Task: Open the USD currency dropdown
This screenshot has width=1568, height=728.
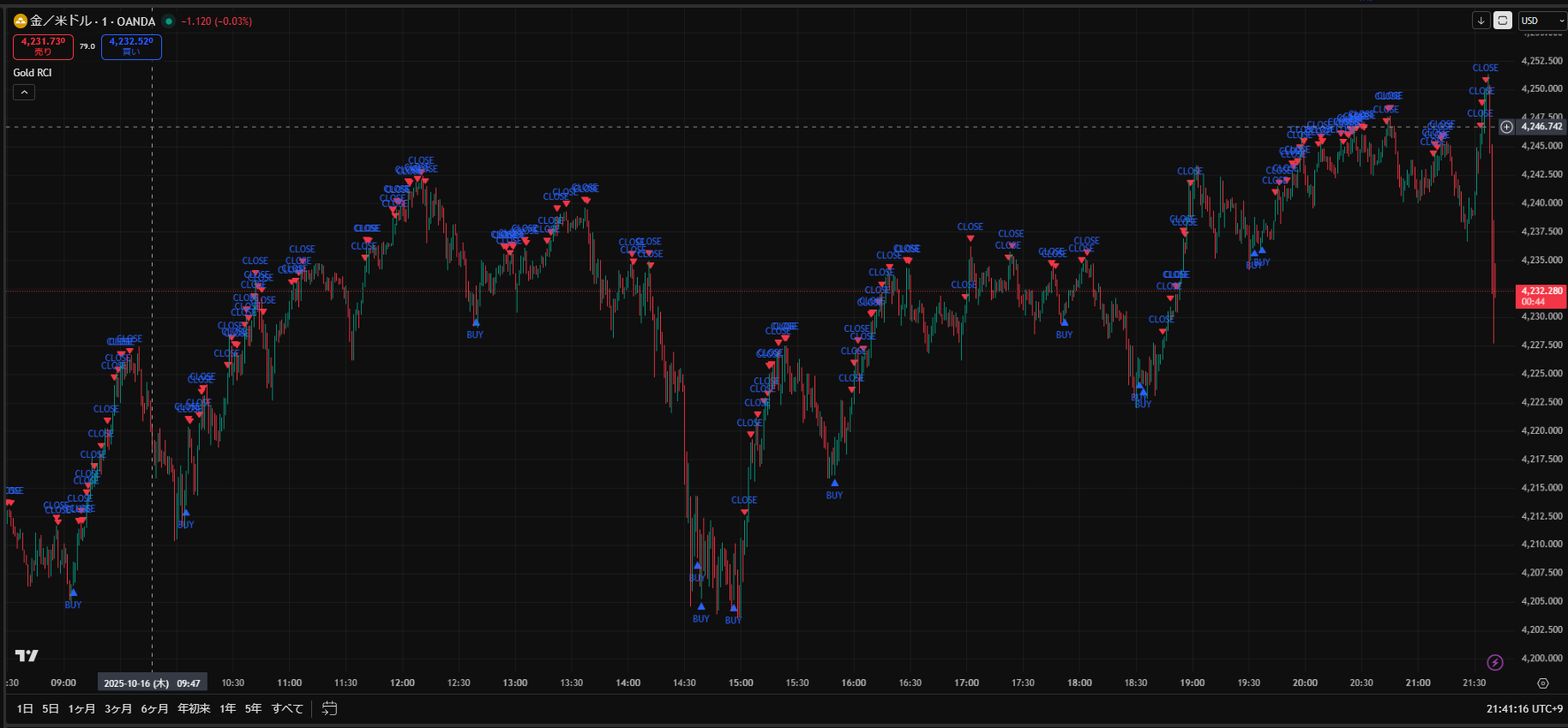Action: 1542,21
